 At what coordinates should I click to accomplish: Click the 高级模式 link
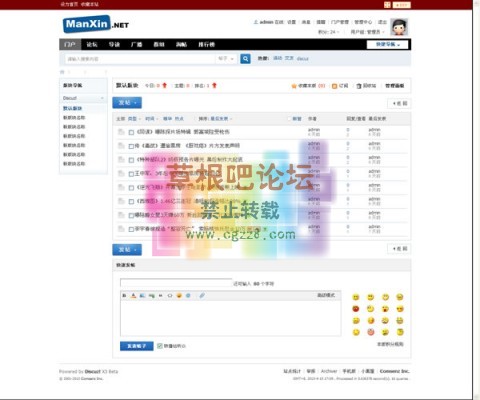tap(326, 295)
